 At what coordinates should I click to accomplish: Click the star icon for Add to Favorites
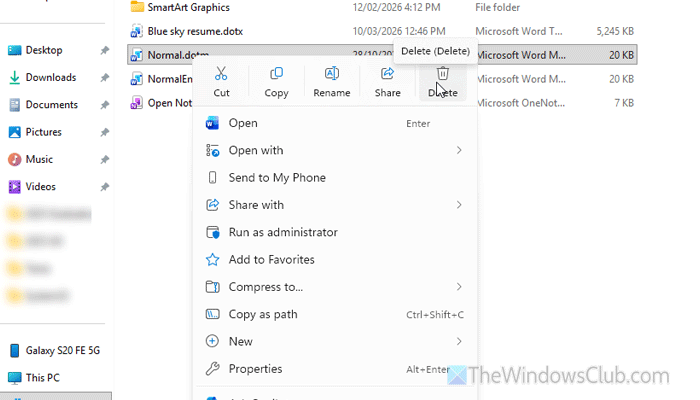click(x=212, y=259)
